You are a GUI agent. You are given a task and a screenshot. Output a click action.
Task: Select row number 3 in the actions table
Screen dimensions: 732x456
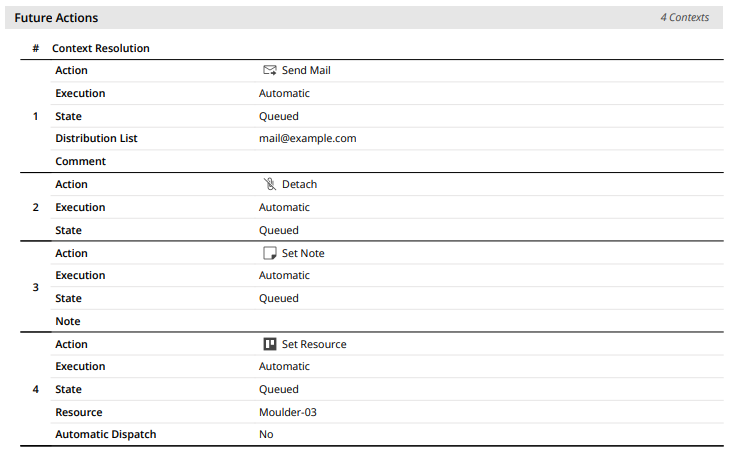click(x=36, y=288)
